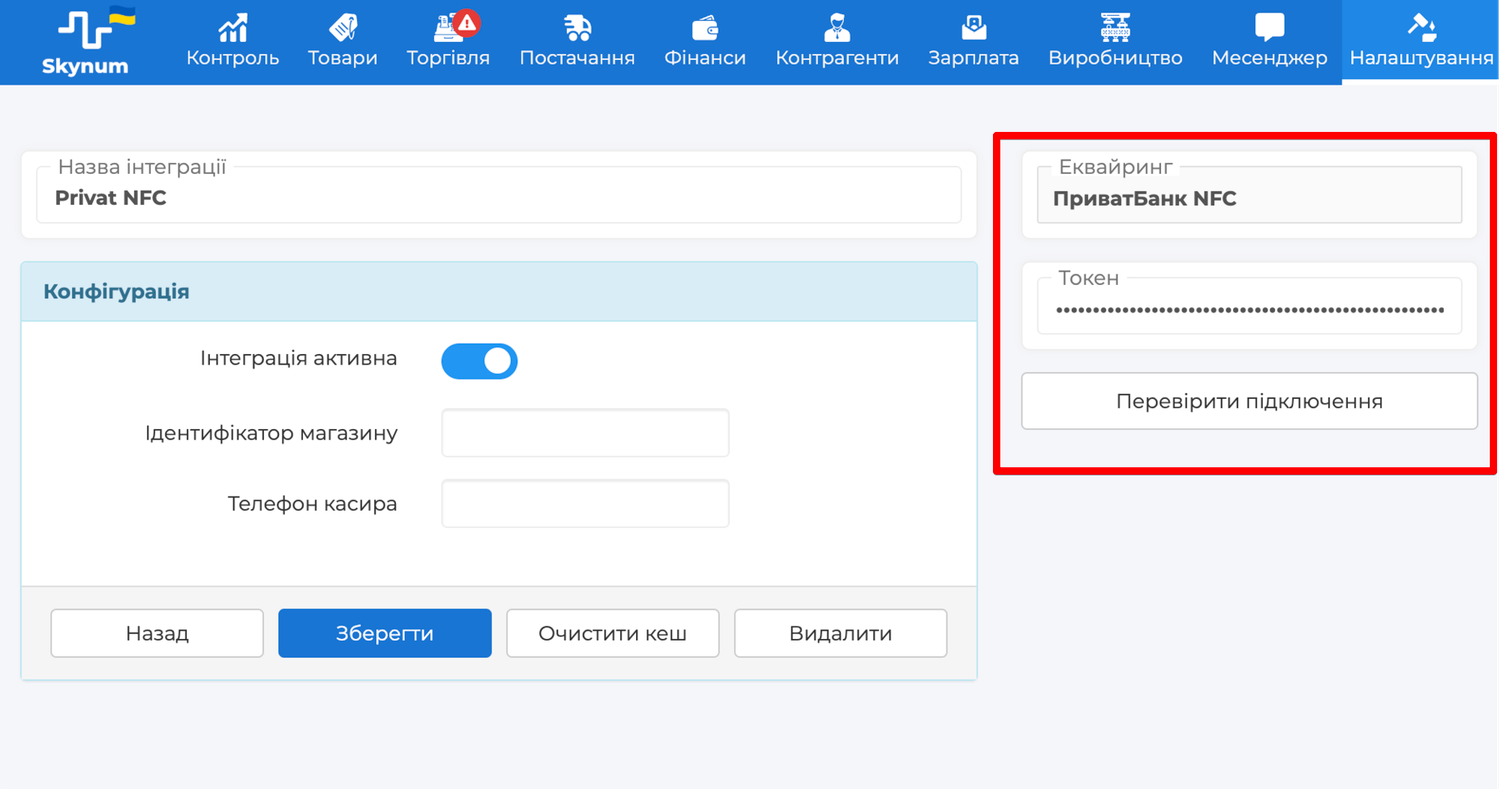Open the Еквайринг selector field

tap(1249, 198)
